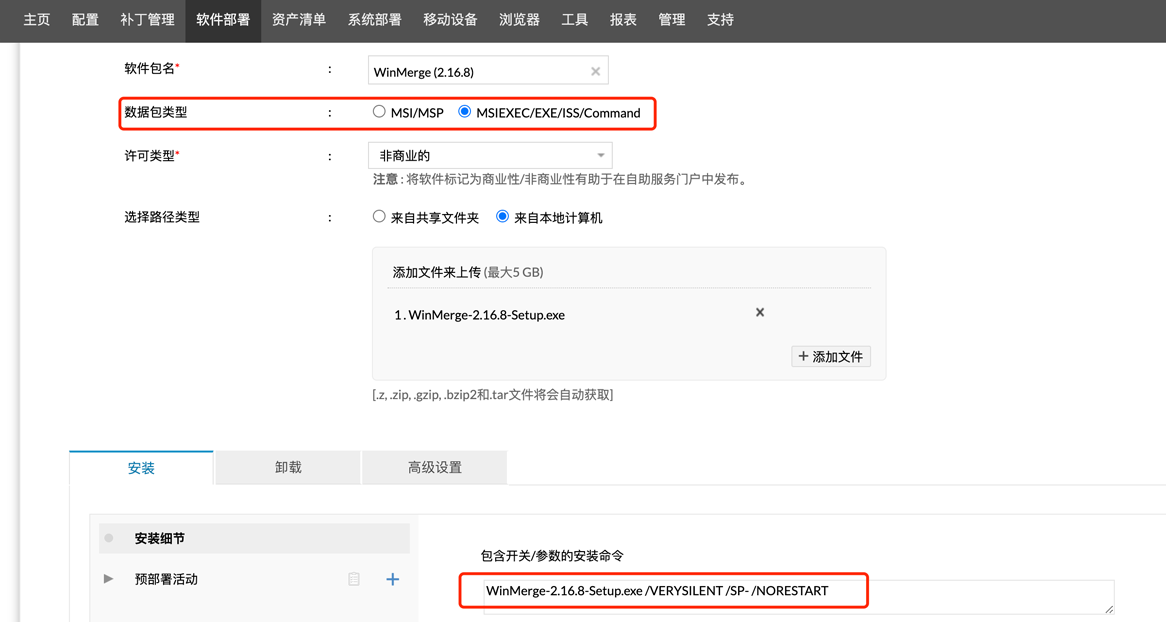Add a pre-deployment activity with the plus icon

pos(393,579)
